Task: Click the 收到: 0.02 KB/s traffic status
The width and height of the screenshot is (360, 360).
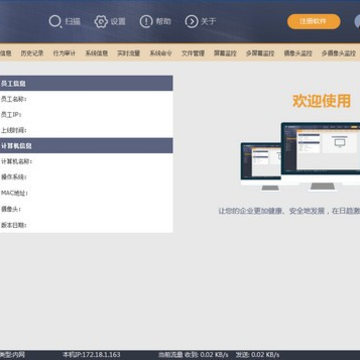Action: pos(206,355)
